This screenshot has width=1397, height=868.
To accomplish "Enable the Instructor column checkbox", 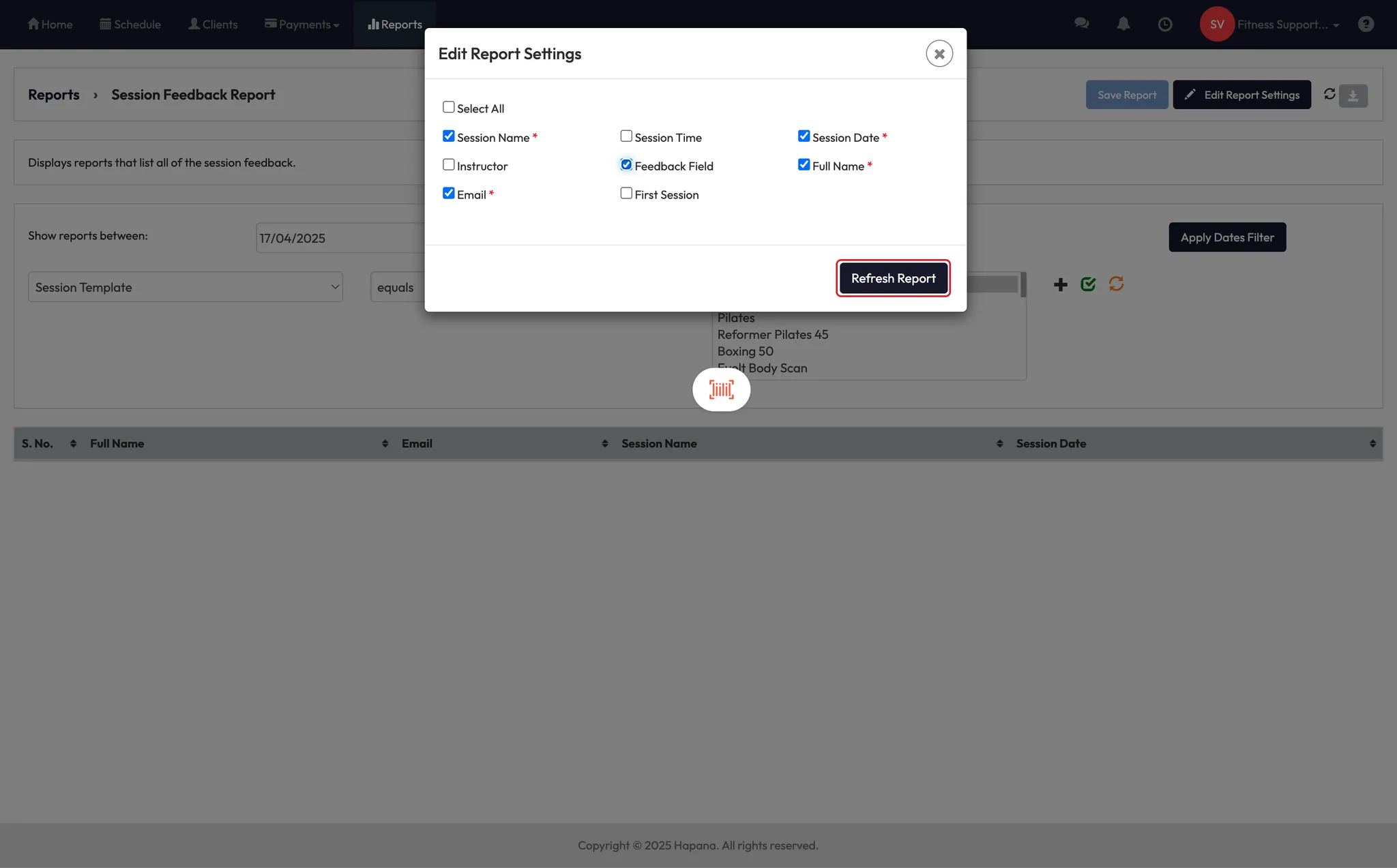I will (x=448, y=164).
